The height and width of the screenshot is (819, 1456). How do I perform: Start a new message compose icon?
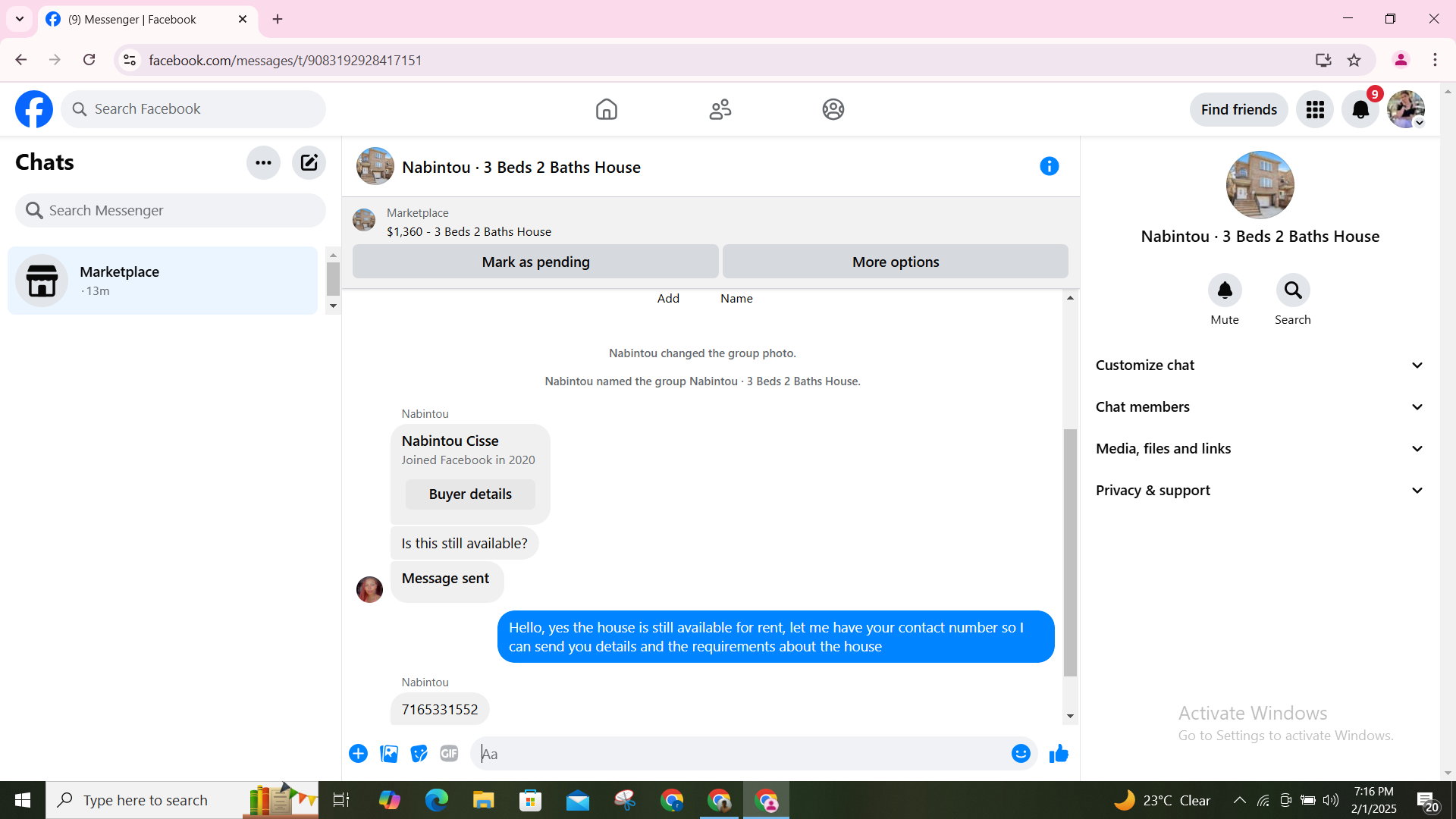click(309, 162)
